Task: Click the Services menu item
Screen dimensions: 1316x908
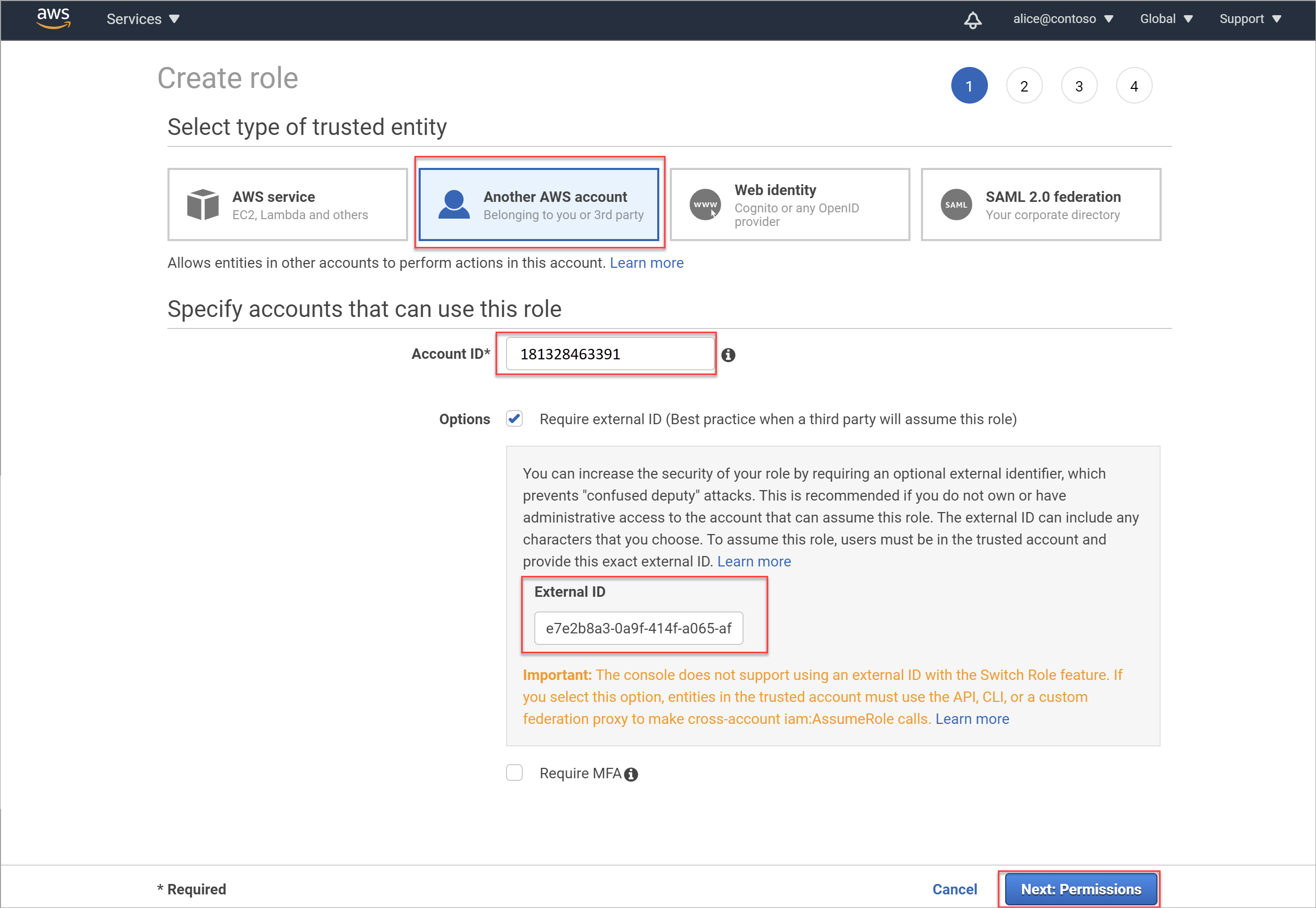Action: pos(139,18)
